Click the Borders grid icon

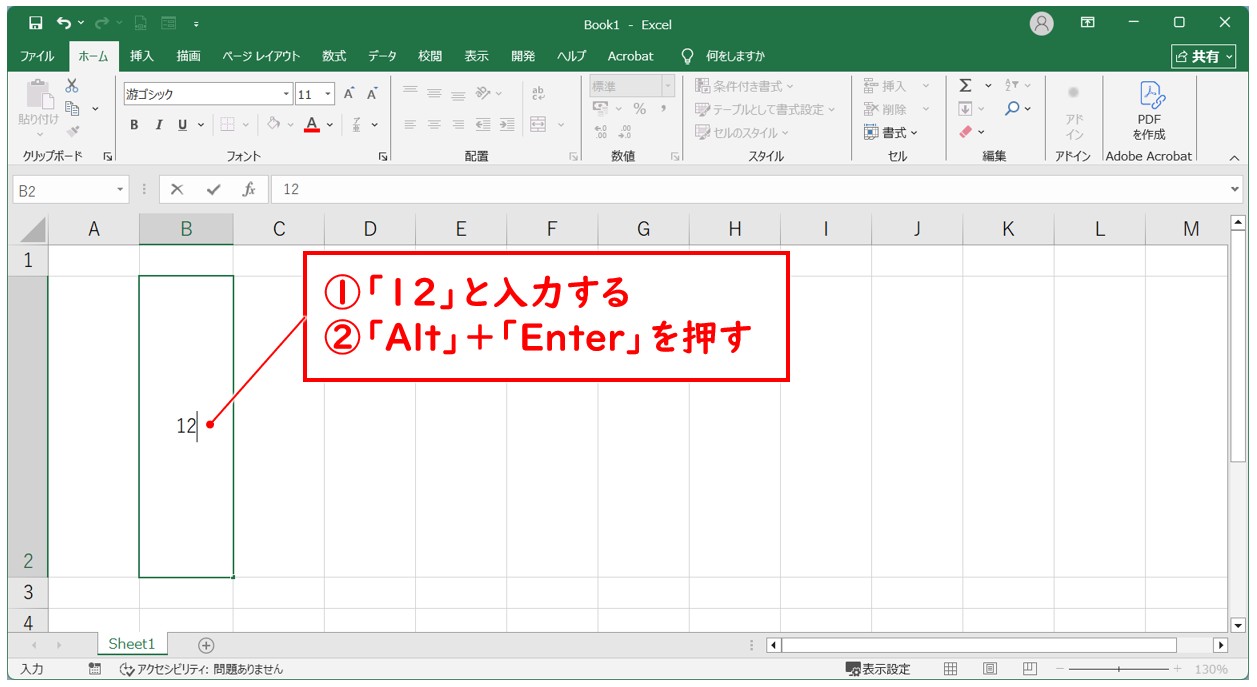(x=227, y=125)
